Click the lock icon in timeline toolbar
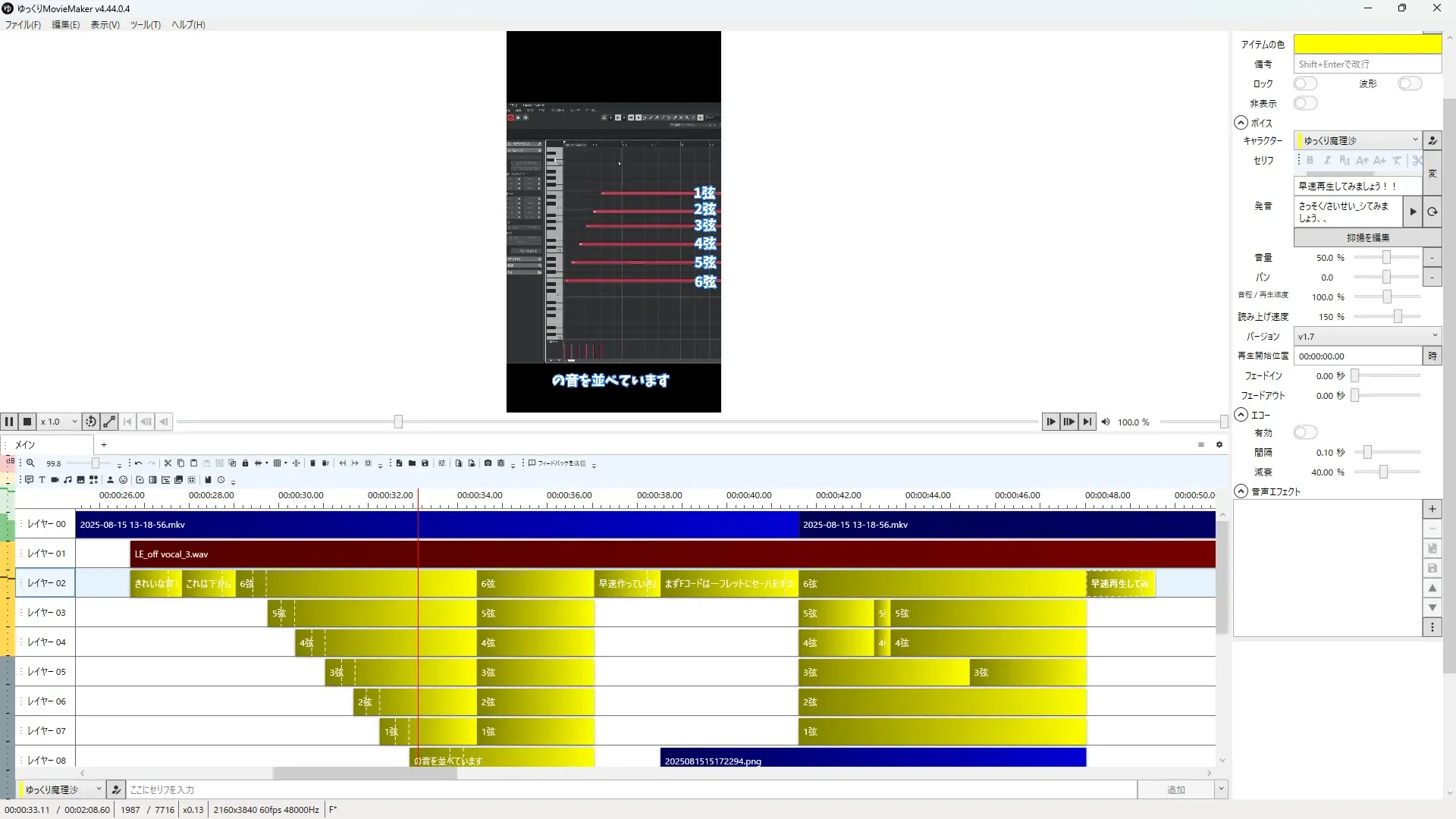This screenshot has width=1456, height=819. click(x=245, y=463)
